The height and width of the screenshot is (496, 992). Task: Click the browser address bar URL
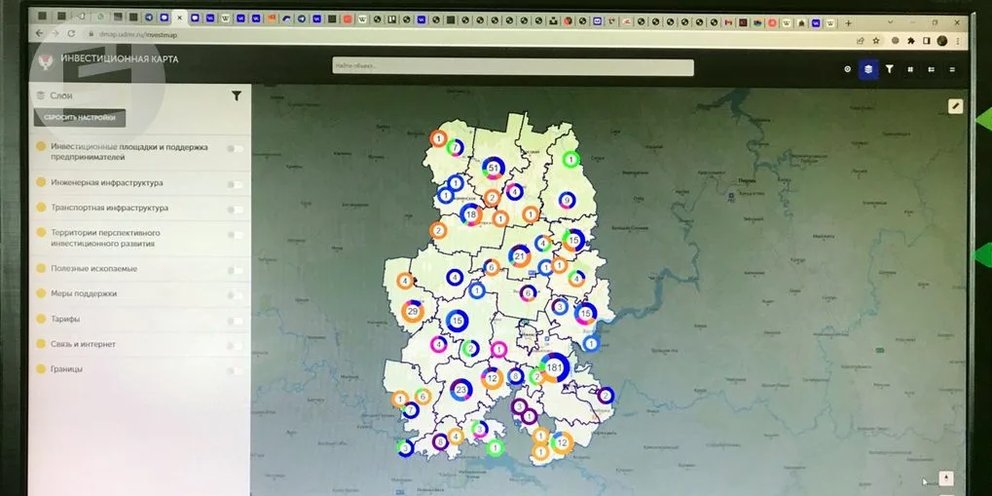138,35
